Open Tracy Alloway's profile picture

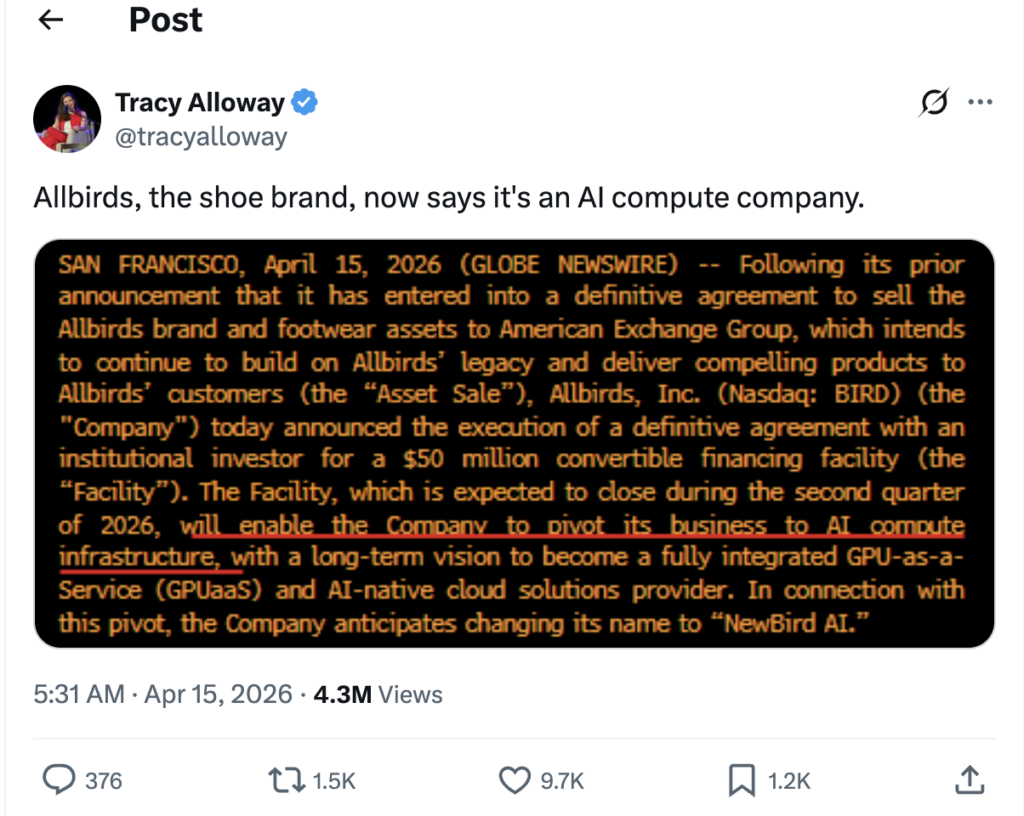point(67,119)
